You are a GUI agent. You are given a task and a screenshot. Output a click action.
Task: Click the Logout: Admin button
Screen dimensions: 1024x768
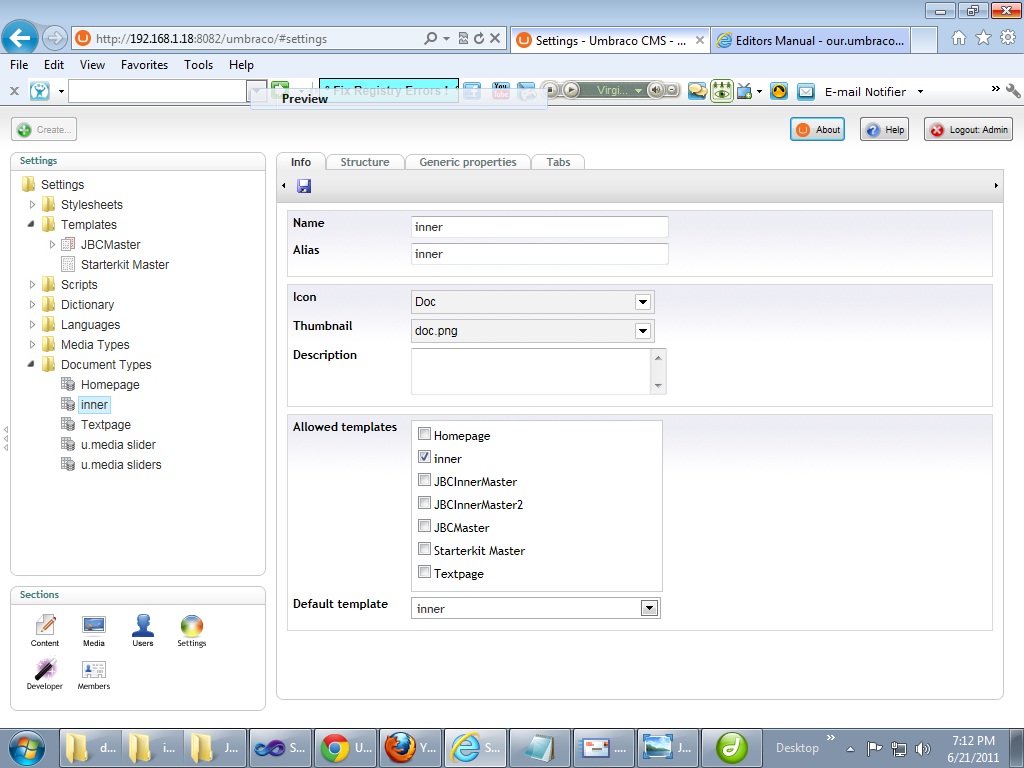click(968, 130)
